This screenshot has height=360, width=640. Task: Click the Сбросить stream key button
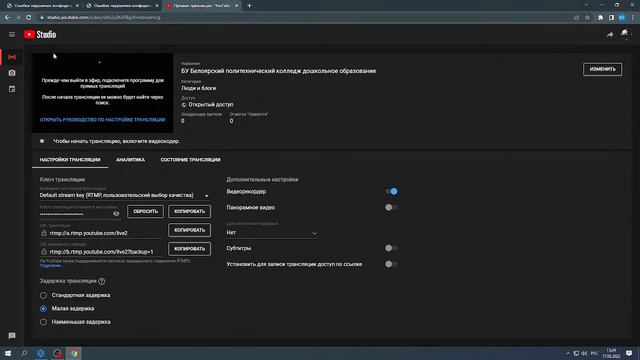click(145, 211)
